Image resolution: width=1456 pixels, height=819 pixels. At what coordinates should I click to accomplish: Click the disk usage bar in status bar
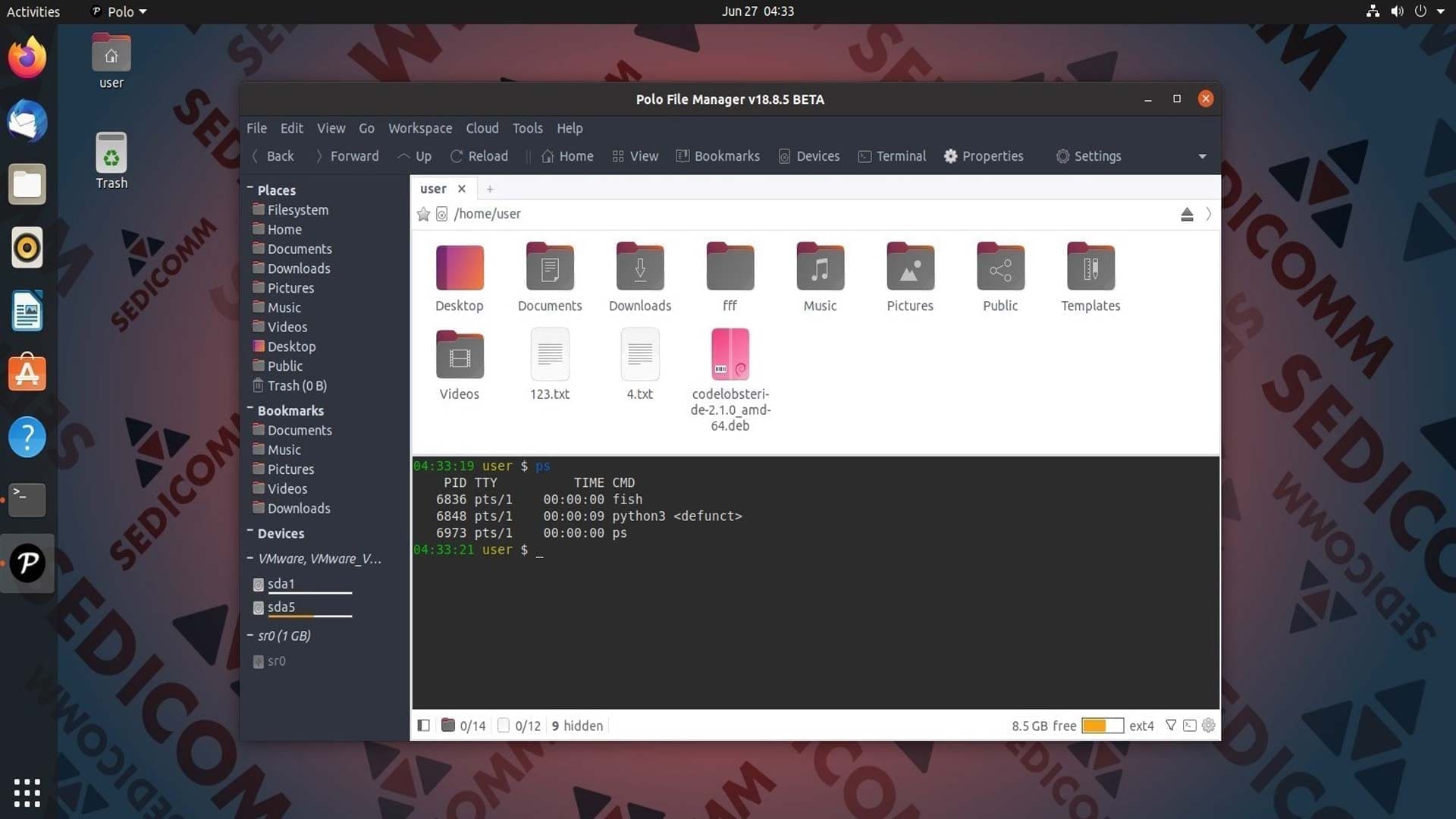point(1102,726)
